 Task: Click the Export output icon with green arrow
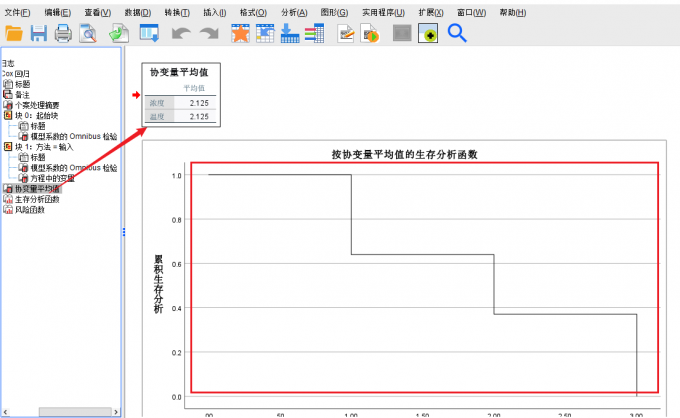[118, 34]
